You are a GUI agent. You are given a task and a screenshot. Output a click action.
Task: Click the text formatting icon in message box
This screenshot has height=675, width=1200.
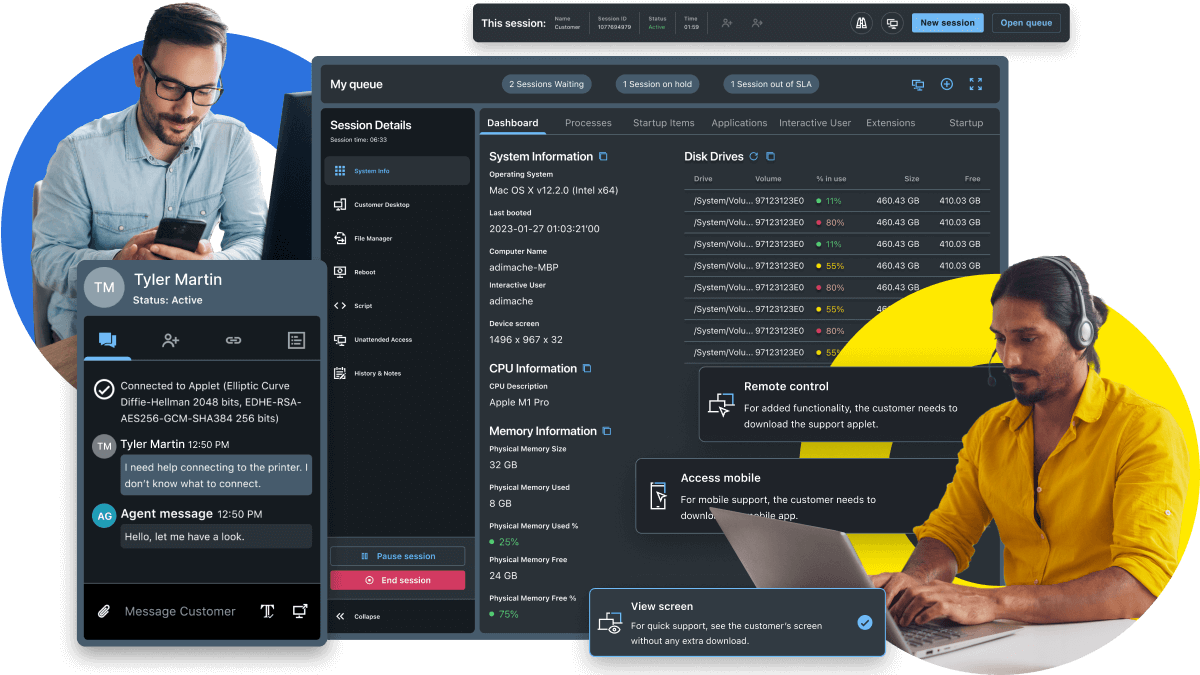click(267, 611)
